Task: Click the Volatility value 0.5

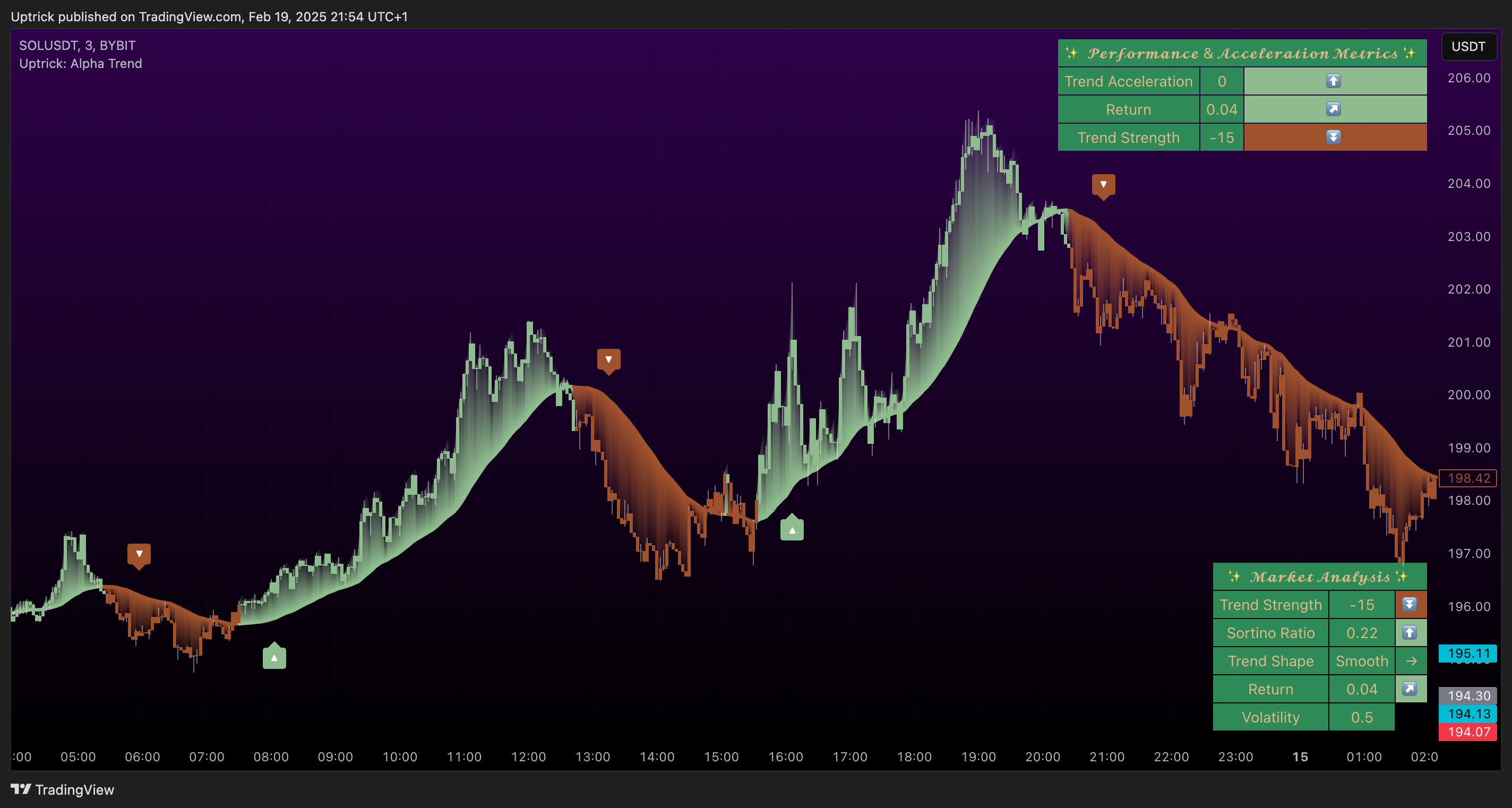Action: click(1362, 717)
